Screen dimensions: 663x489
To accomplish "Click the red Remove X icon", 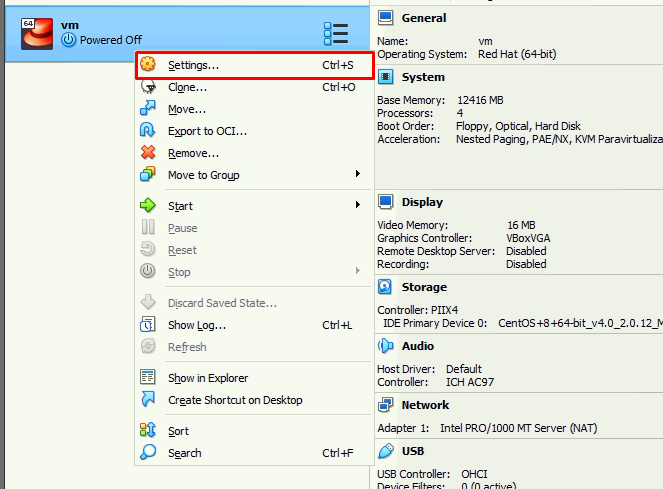I will pos(148,152).
